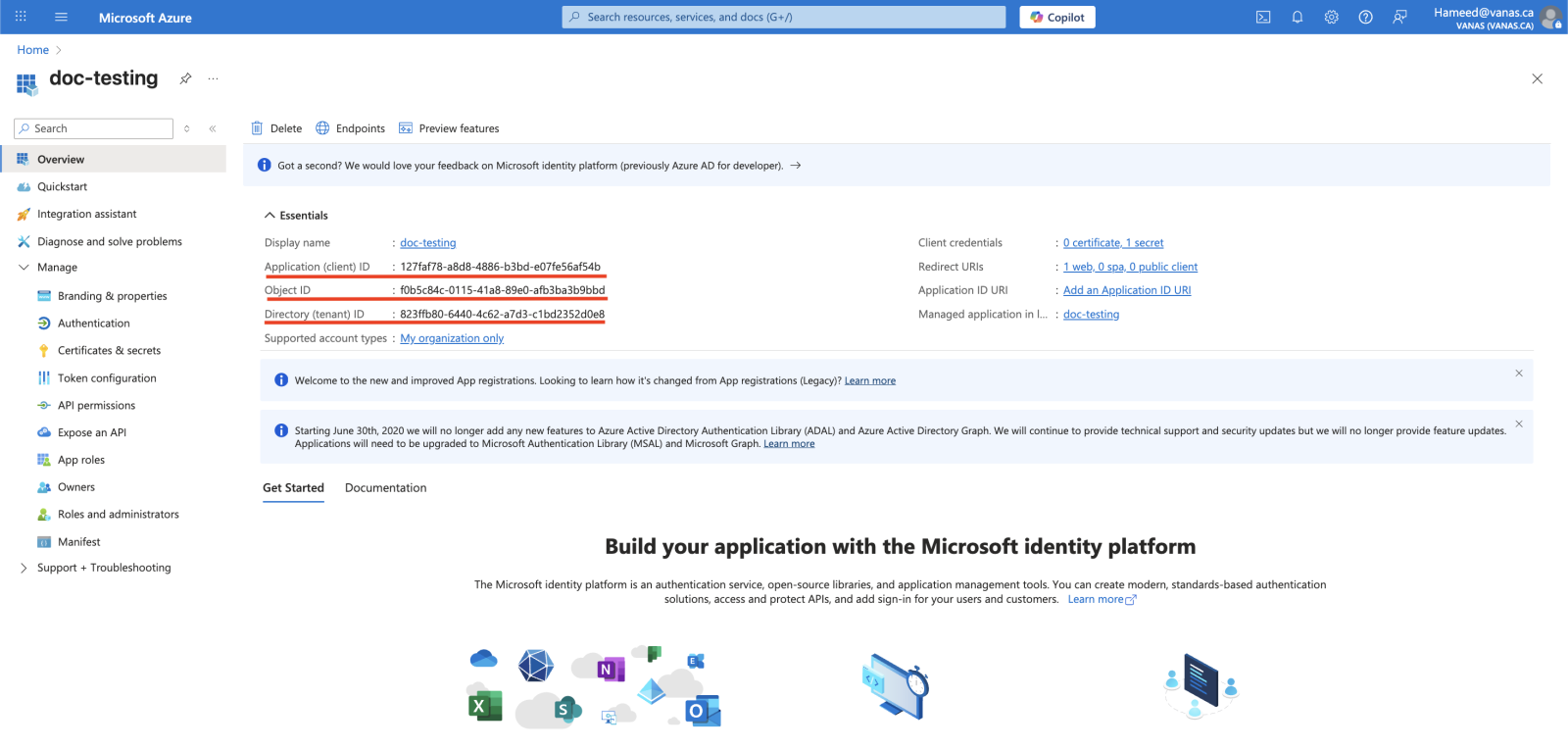The height and width of the screenshot is (749, 1568).
Task: Open the notifications bell
Action: tap(1298, 17)
